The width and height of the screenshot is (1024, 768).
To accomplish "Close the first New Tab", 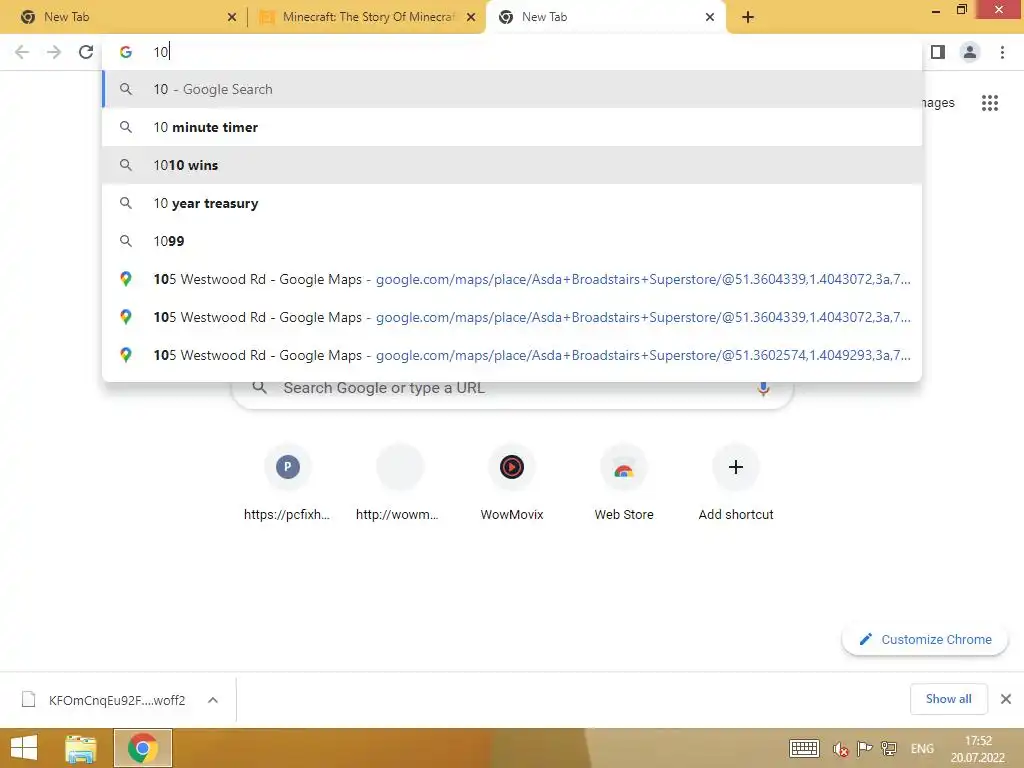I will [x=232, y=18].
